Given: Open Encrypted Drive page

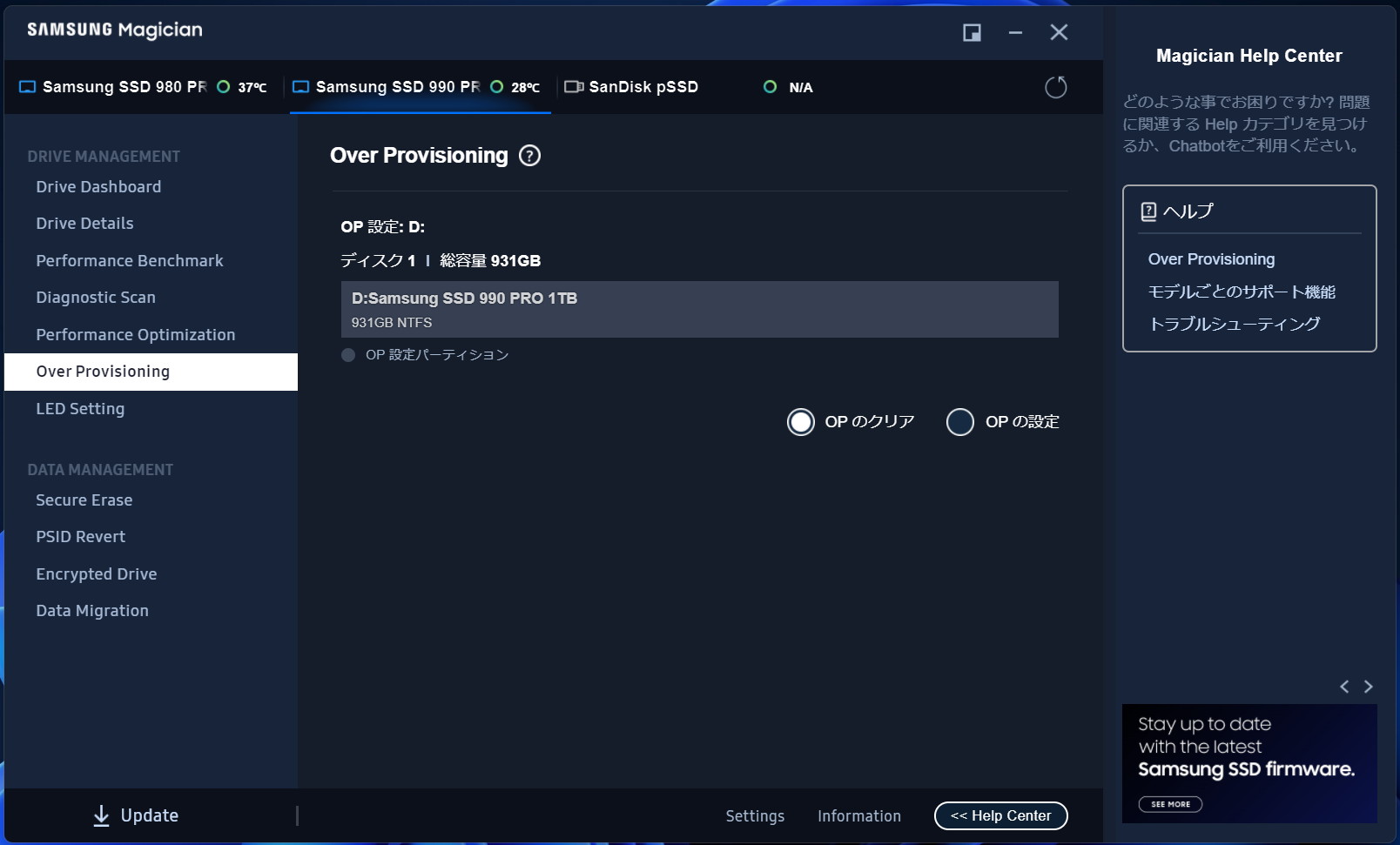Looking at the screenshot, I should point(97,574).
